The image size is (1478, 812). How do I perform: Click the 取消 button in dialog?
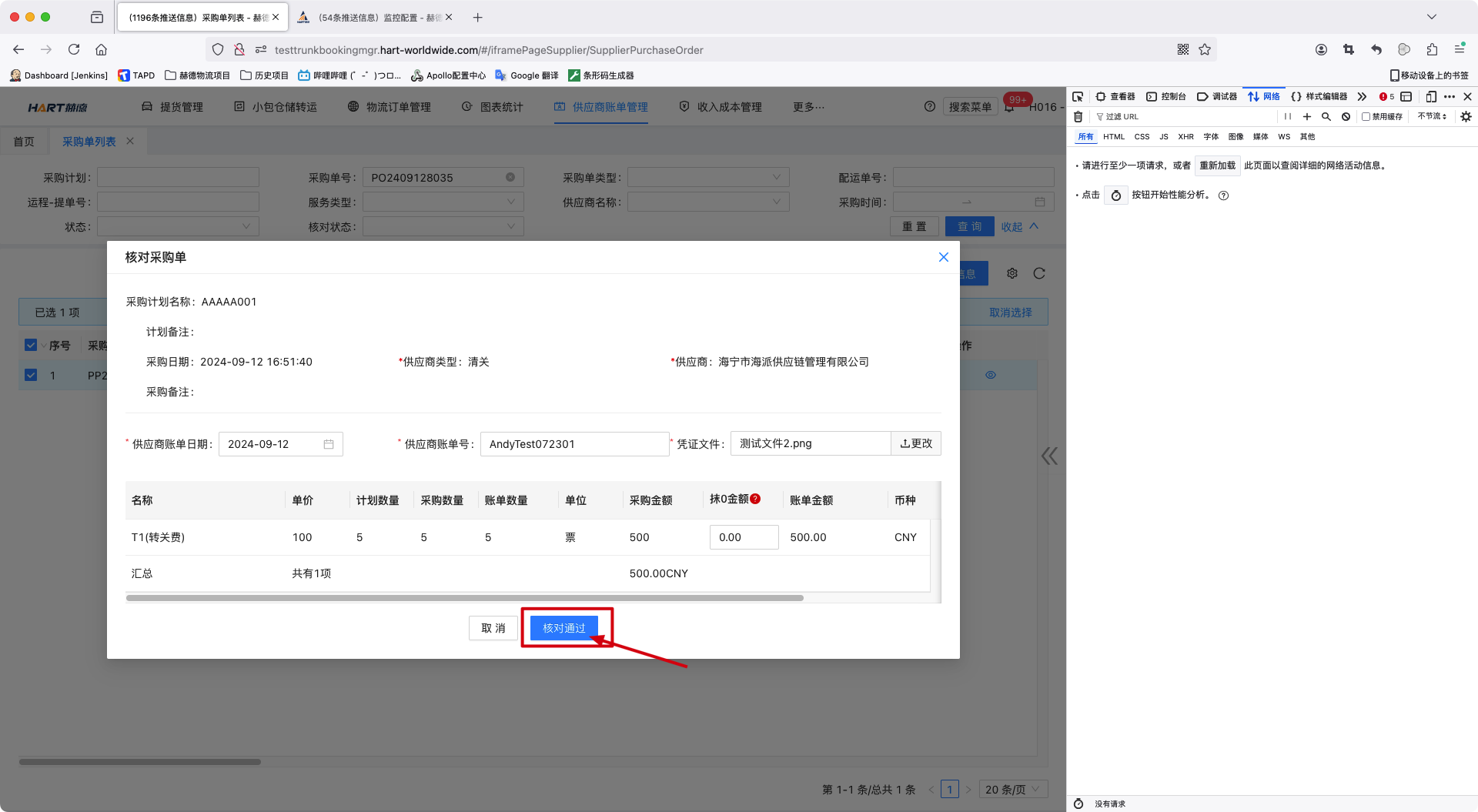click(493, 628)
